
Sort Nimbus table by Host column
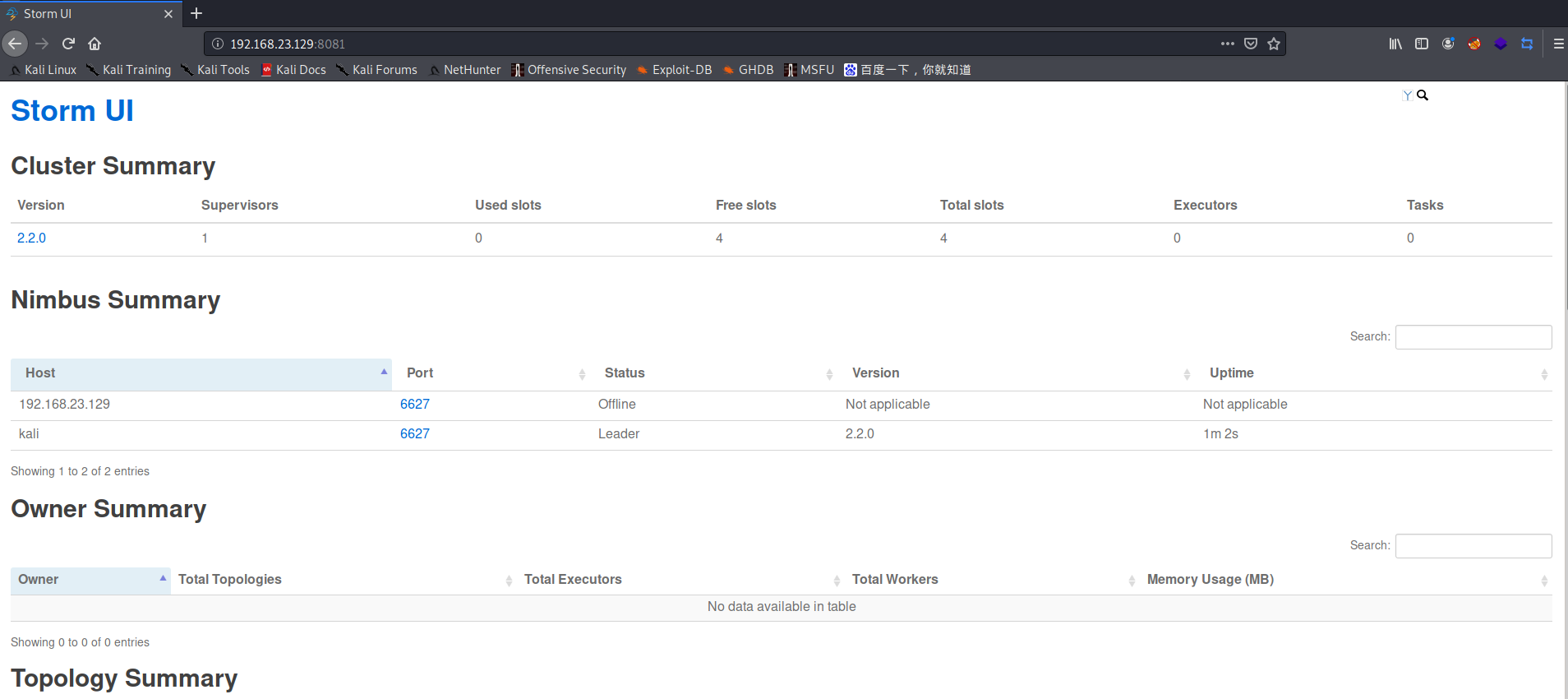pos(201,373)
